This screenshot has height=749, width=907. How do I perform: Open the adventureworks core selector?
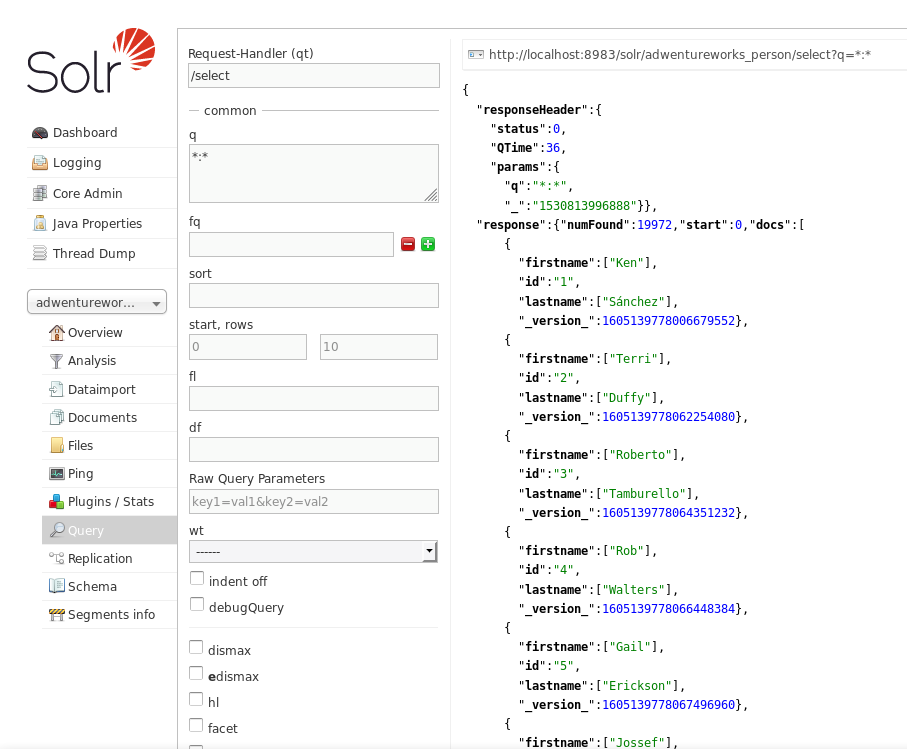(x=96, y=301)
